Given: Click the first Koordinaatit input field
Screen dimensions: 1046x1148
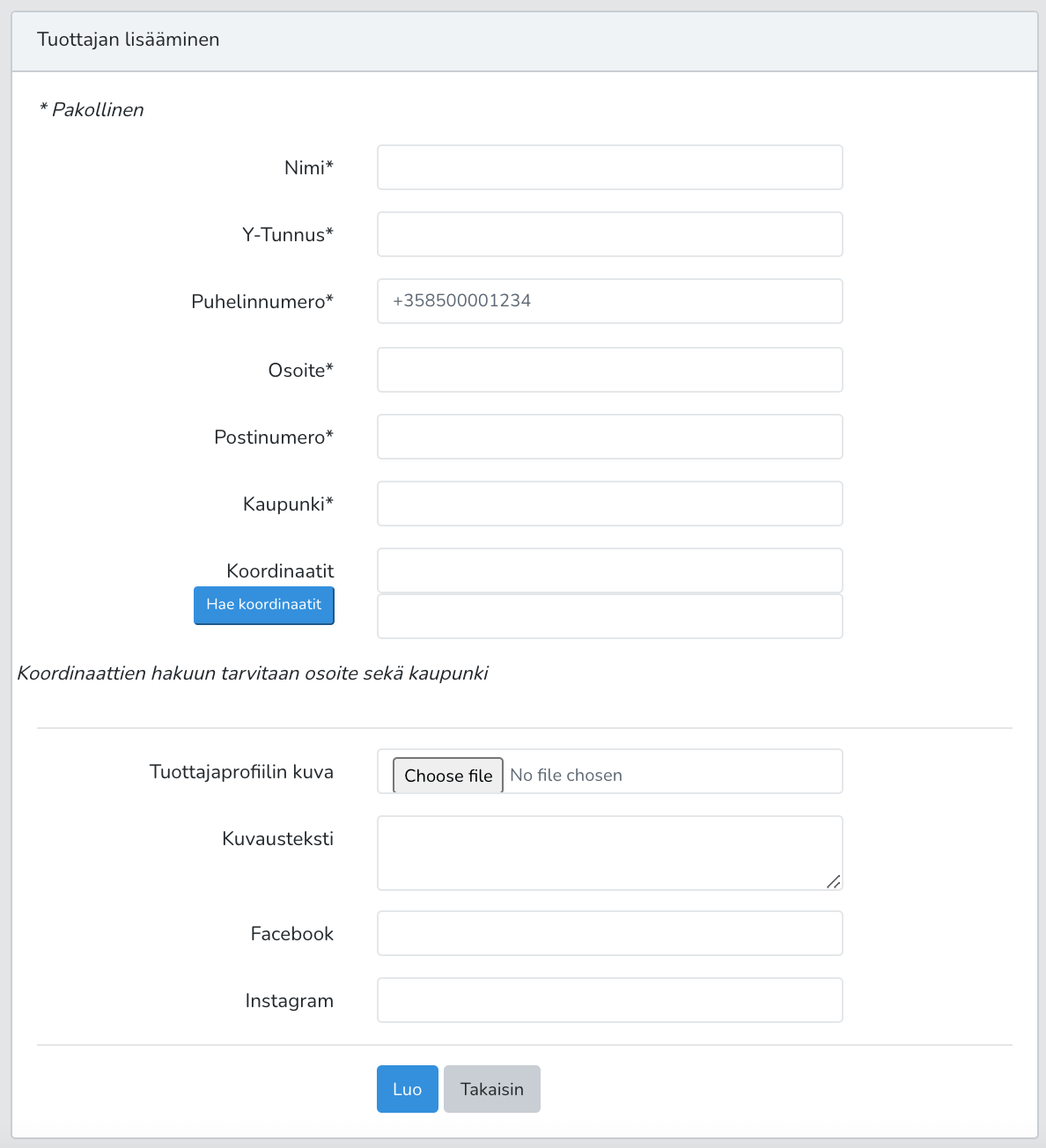Looking at the screenshot, I should pos(610,570).
